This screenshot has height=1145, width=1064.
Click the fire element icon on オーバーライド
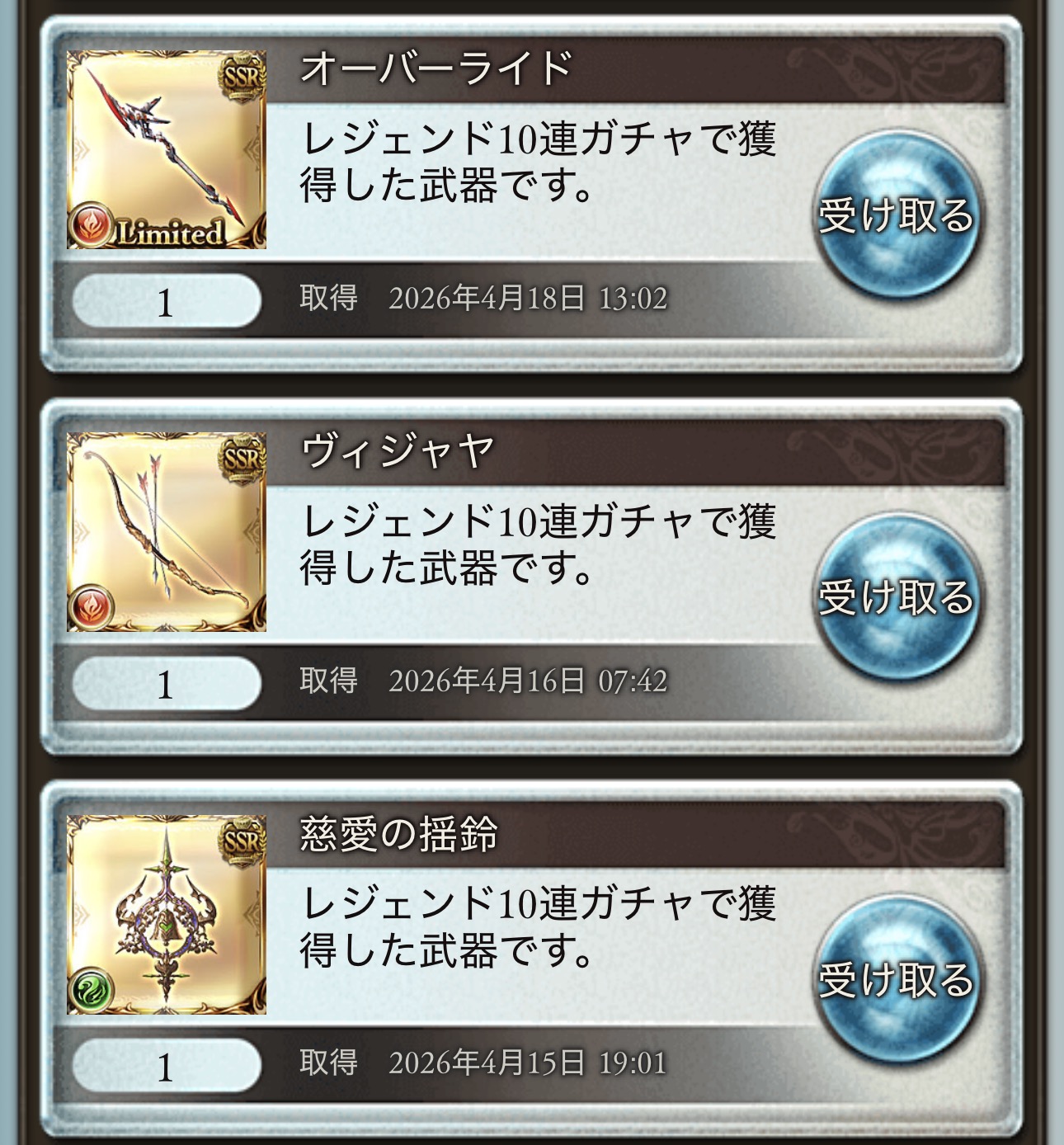[91, 224]
